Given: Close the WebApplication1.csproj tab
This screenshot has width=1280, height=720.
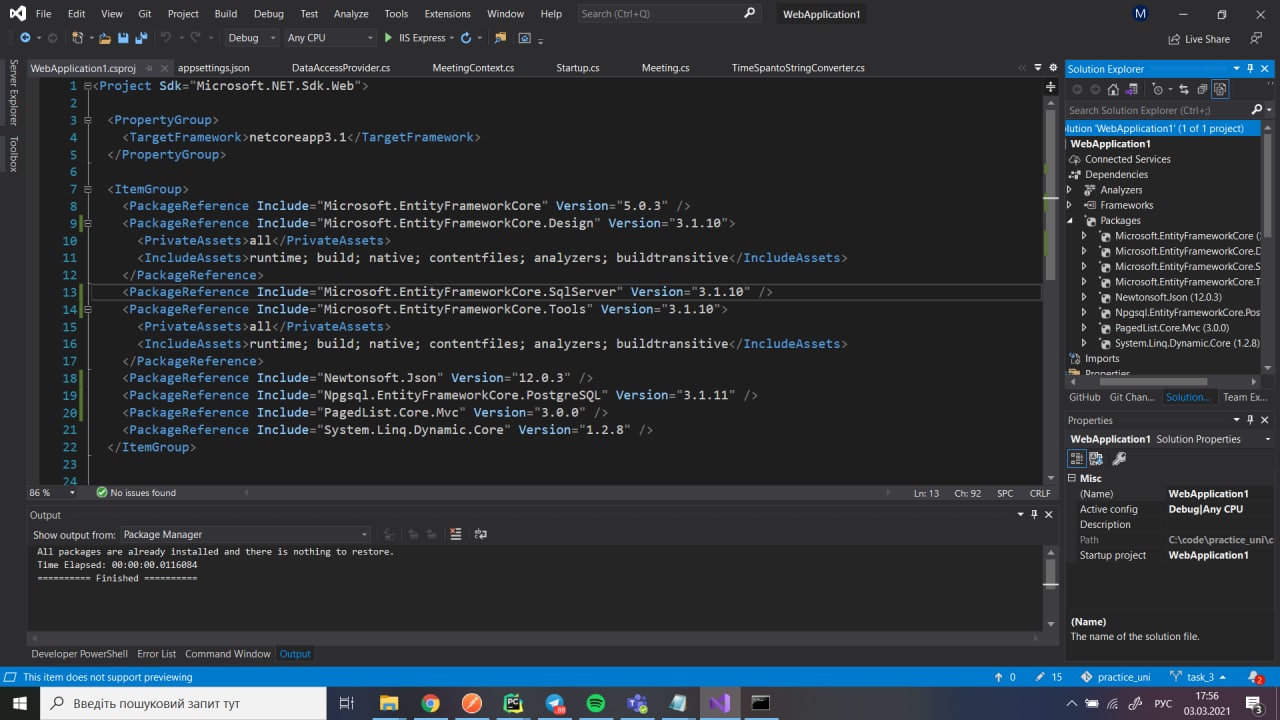Looking at the screenshot, I should point(165,68).
